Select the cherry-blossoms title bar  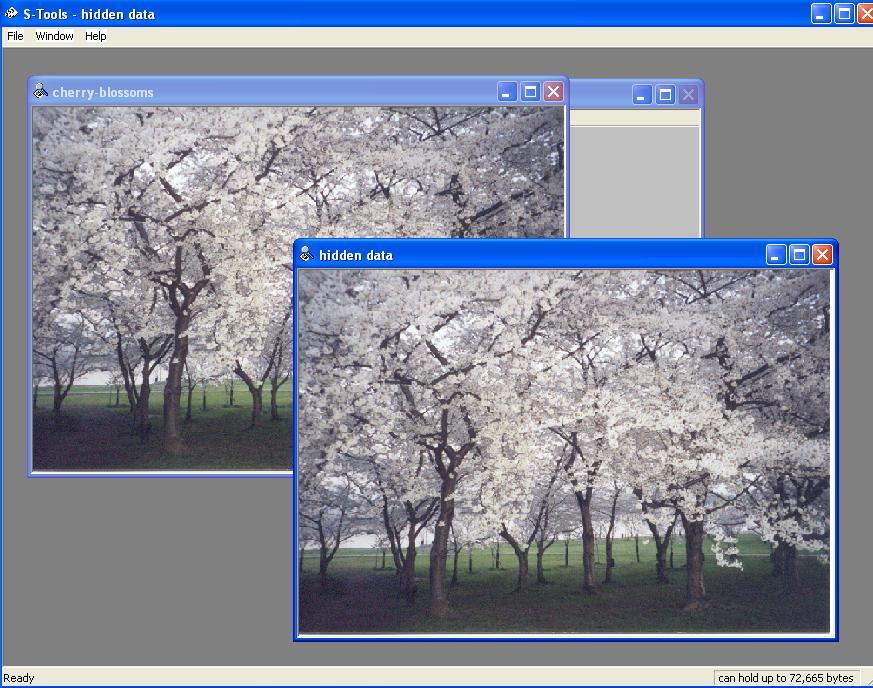click(298, 92)
